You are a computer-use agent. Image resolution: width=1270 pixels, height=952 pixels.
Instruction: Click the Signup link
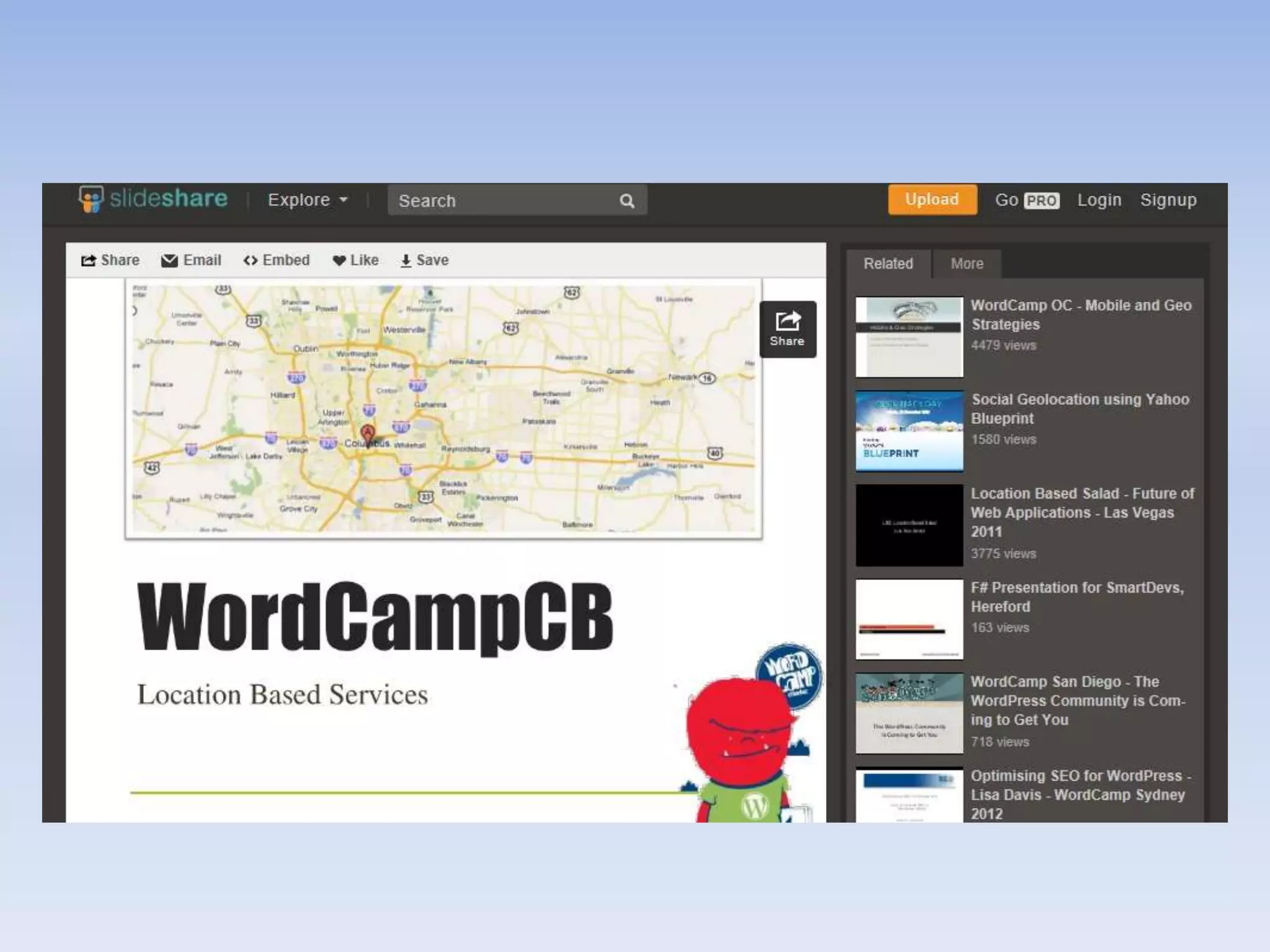1168,200
